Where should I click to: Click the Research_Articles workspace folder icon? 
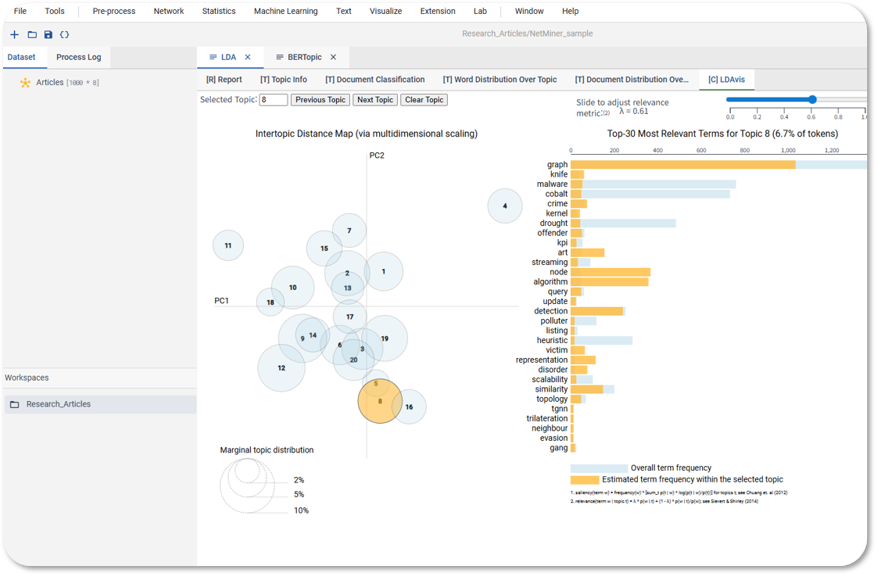(x=15, y=405)
